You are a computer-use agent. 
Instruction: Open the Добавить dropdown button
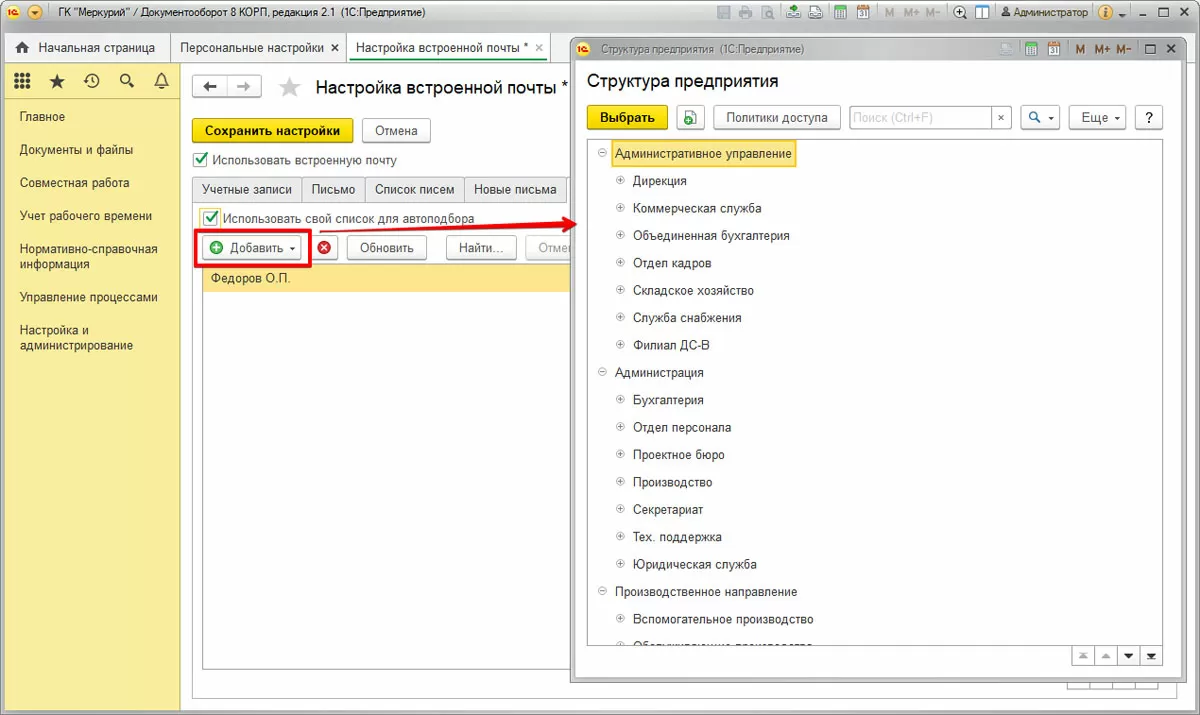(x=253, y=248)
